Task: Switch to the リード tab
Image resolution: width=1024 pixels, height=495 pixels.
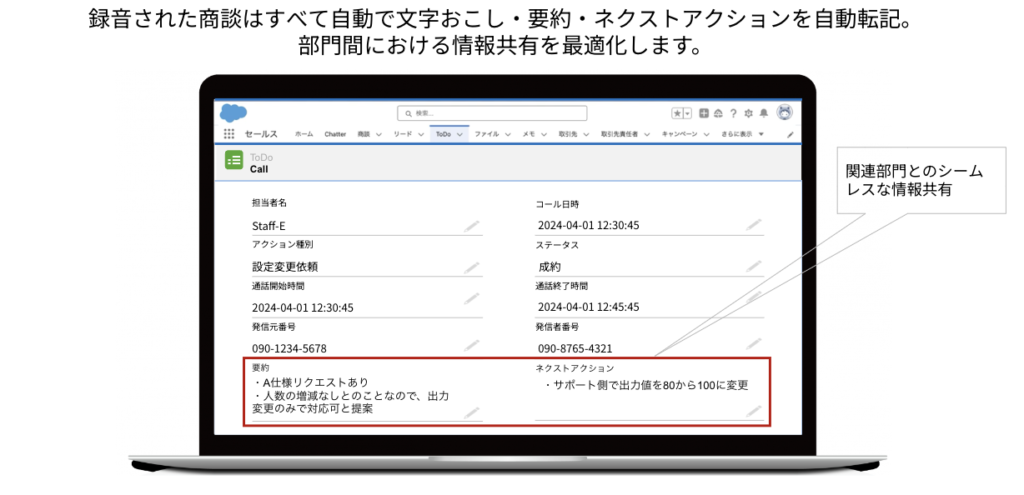Action: point(403,134)
